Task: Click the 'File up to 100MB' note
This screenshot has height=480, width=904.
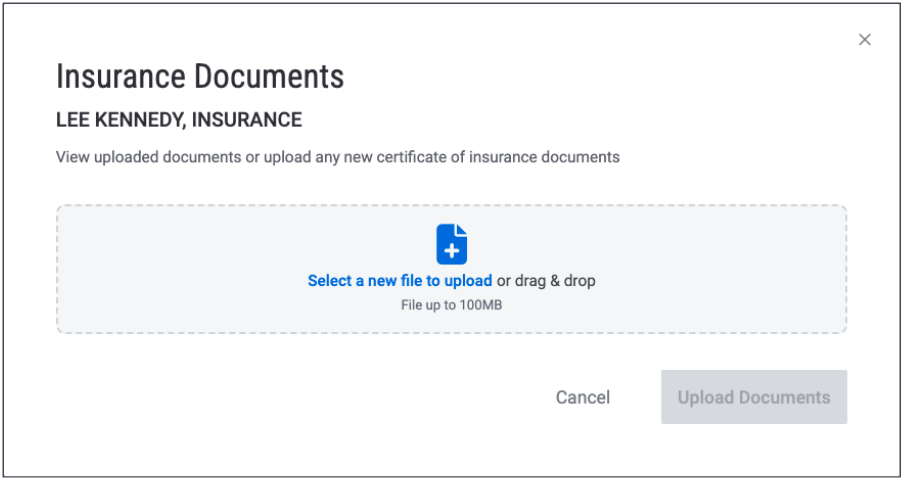Action: [451, 305]
